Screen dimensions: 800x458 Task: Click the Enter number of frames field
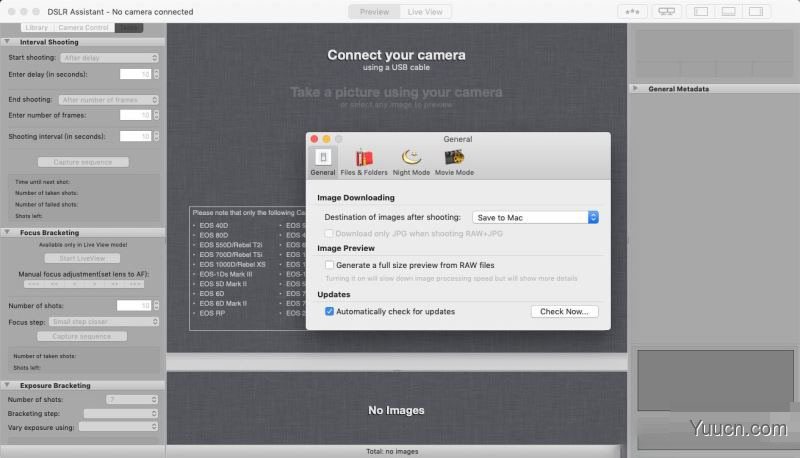pos(135,115)
